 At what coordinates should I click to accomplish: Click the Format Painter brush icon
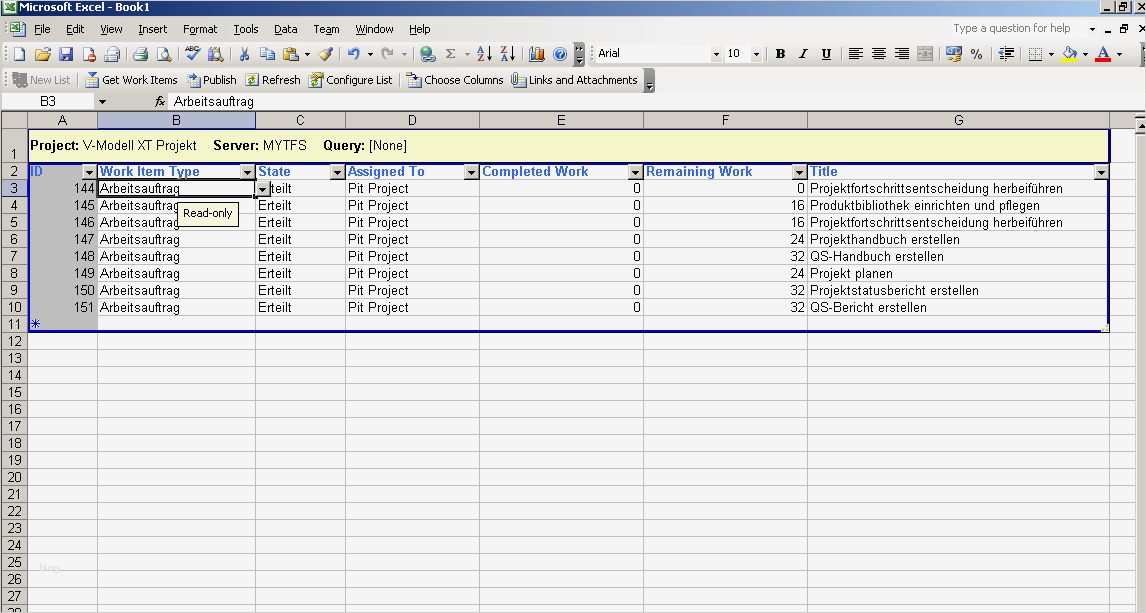(325, 54)
